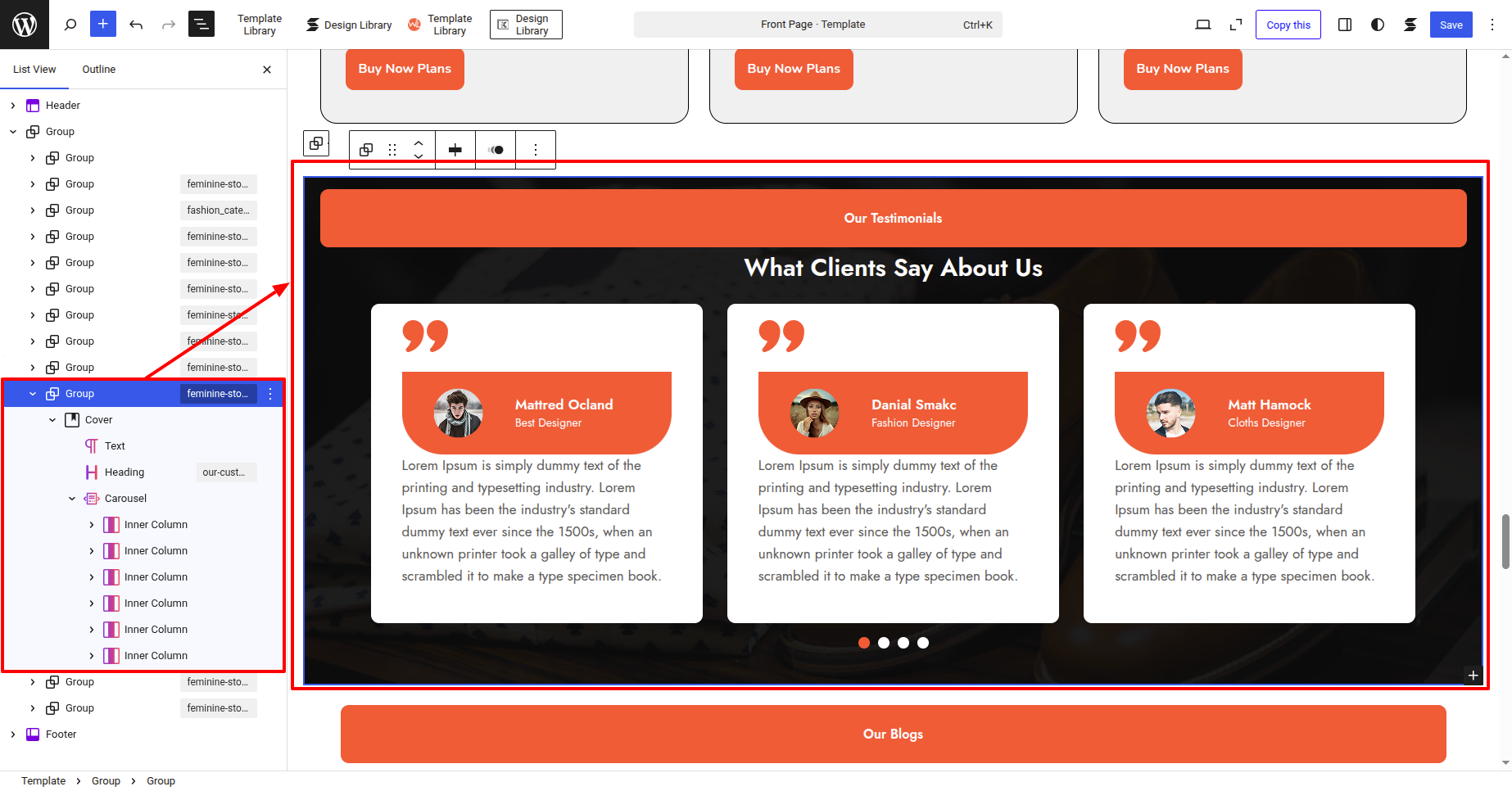The height and width of the screenshot is (791, 1512).
Task: Click the Save button
Action: click(x=1451, y=25)
